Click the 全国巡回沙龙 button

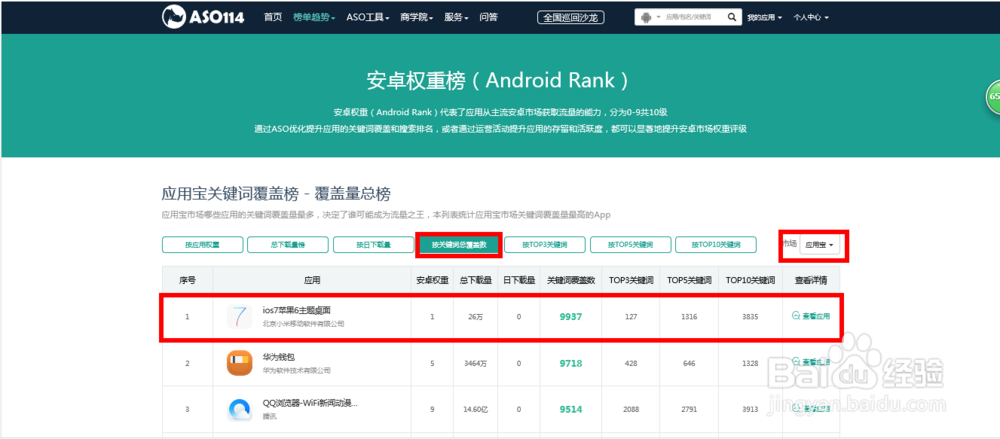tap(571, 17)
